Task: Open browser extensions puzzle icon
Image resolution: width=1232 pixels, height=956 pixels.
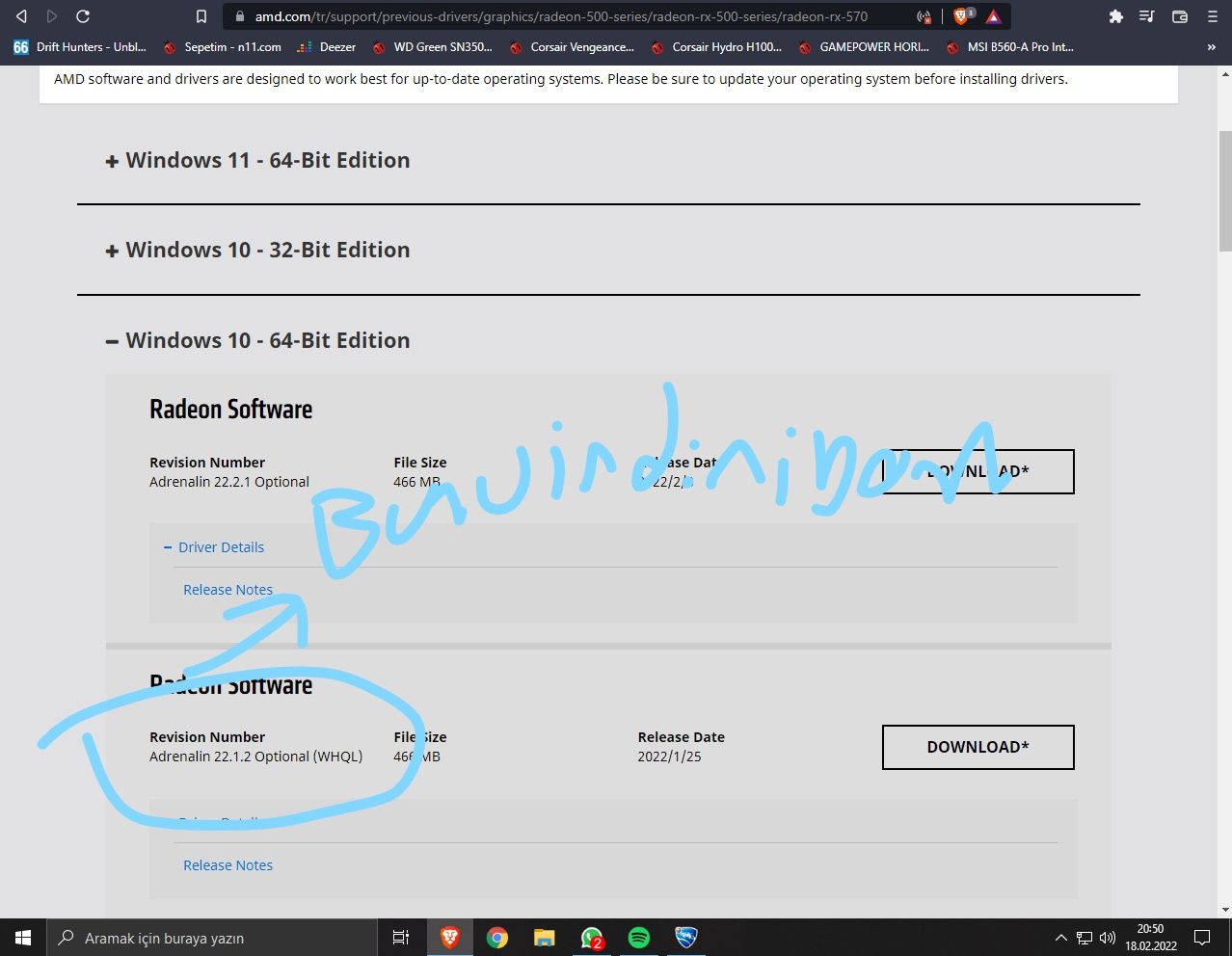Action: pos(1116,16)
